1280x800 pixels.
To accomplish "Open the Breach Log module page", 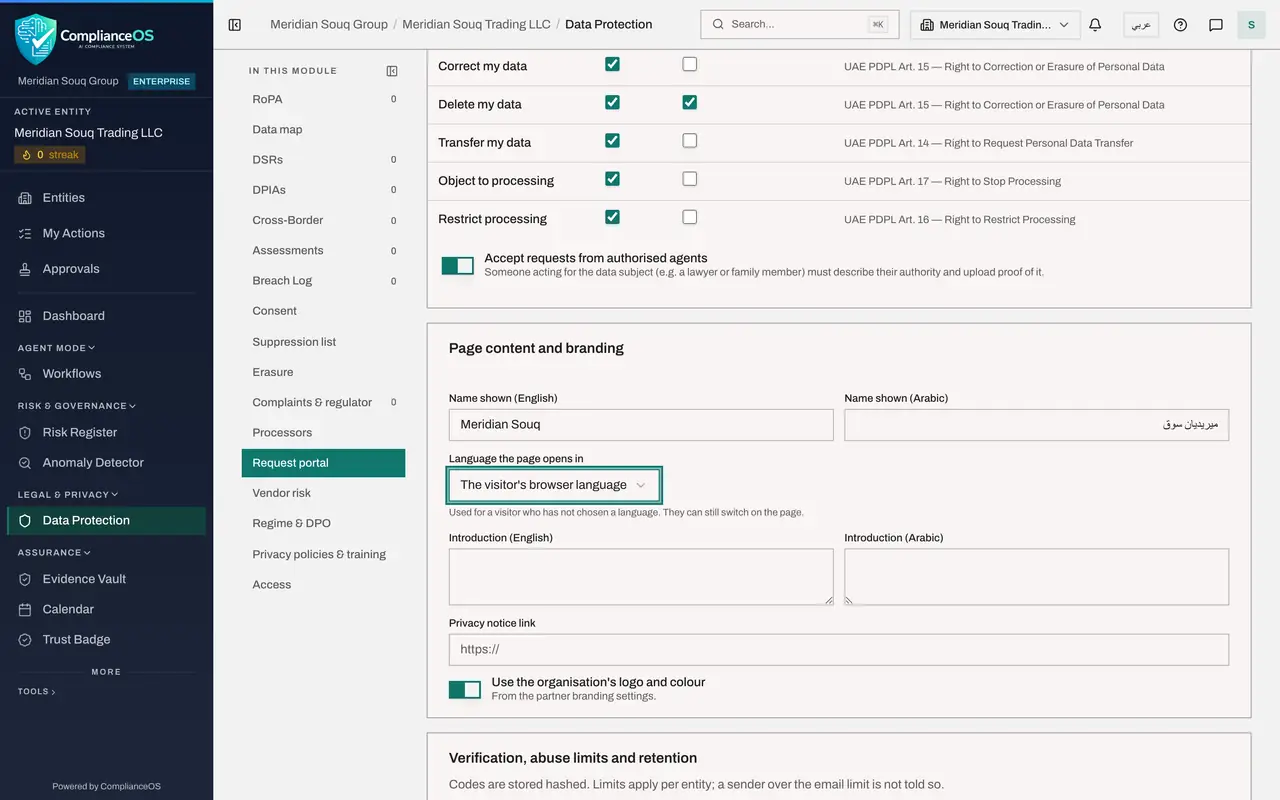I will pos(323,281).
